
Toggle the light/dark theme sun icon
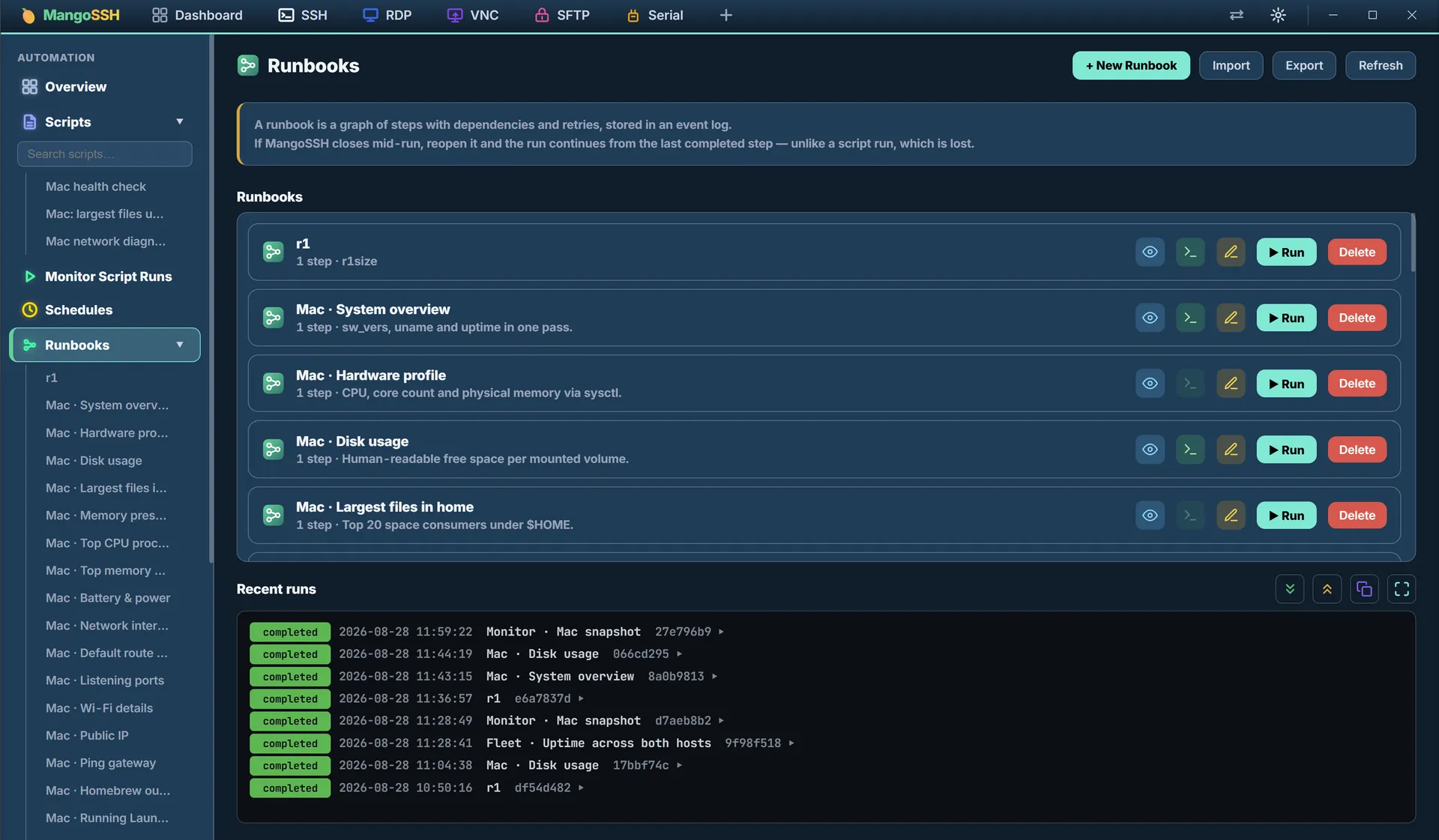click(1279, 15)
